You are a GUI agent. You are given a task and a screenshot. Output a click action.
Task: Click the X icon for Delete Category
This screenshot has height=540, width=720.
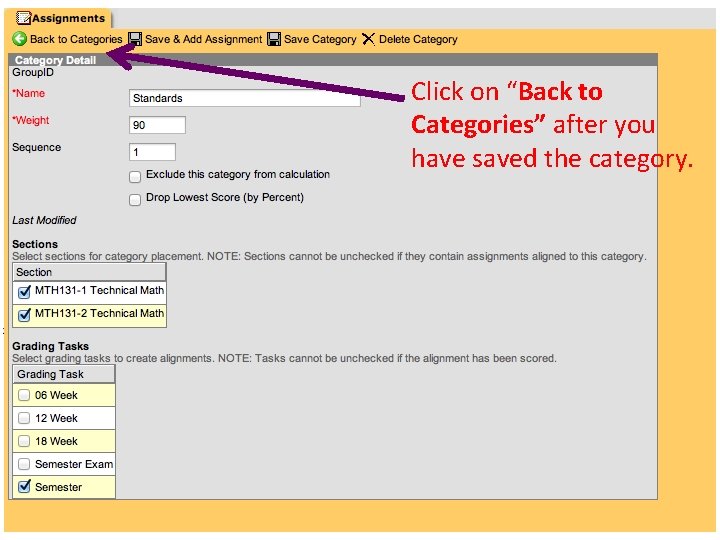tap(368, 39)
